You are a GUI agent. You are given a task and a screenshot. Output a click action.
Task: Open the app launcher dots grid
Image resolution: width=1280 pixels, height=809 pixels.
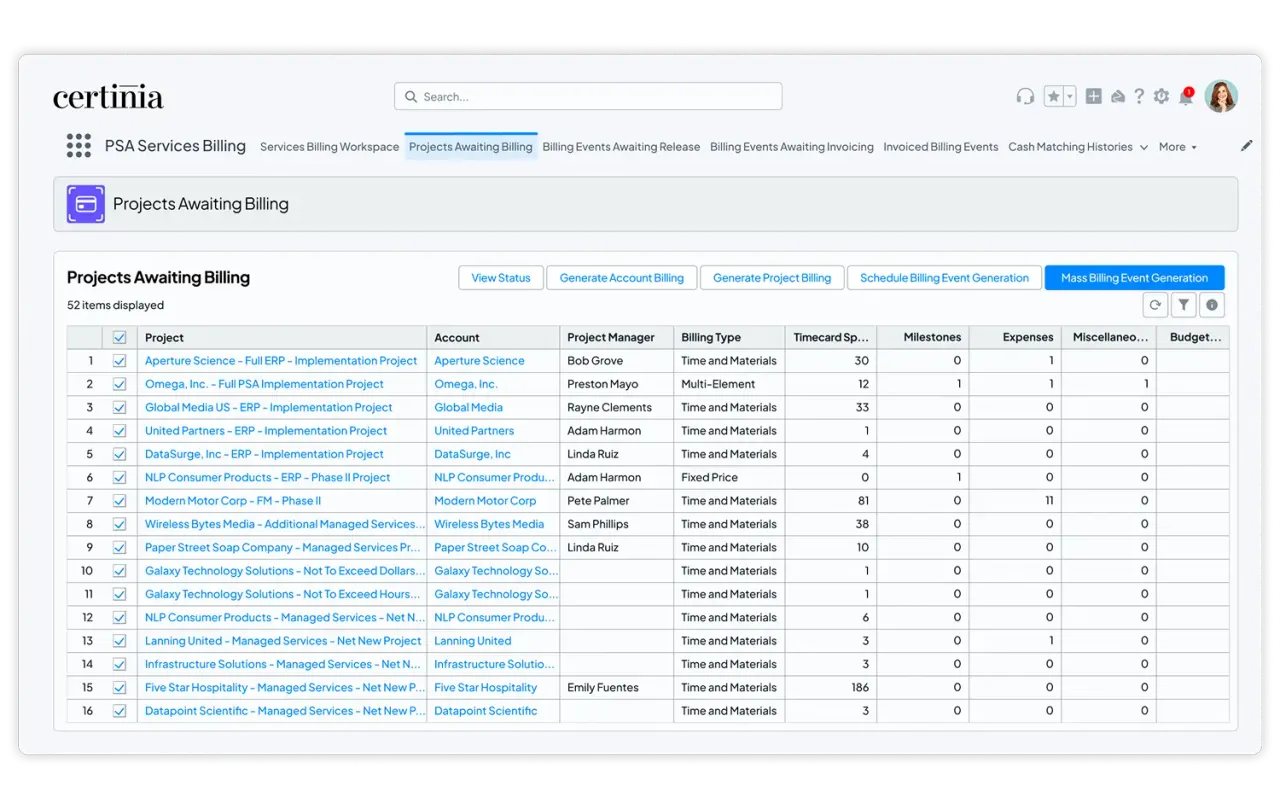click(x=78, y=146)
